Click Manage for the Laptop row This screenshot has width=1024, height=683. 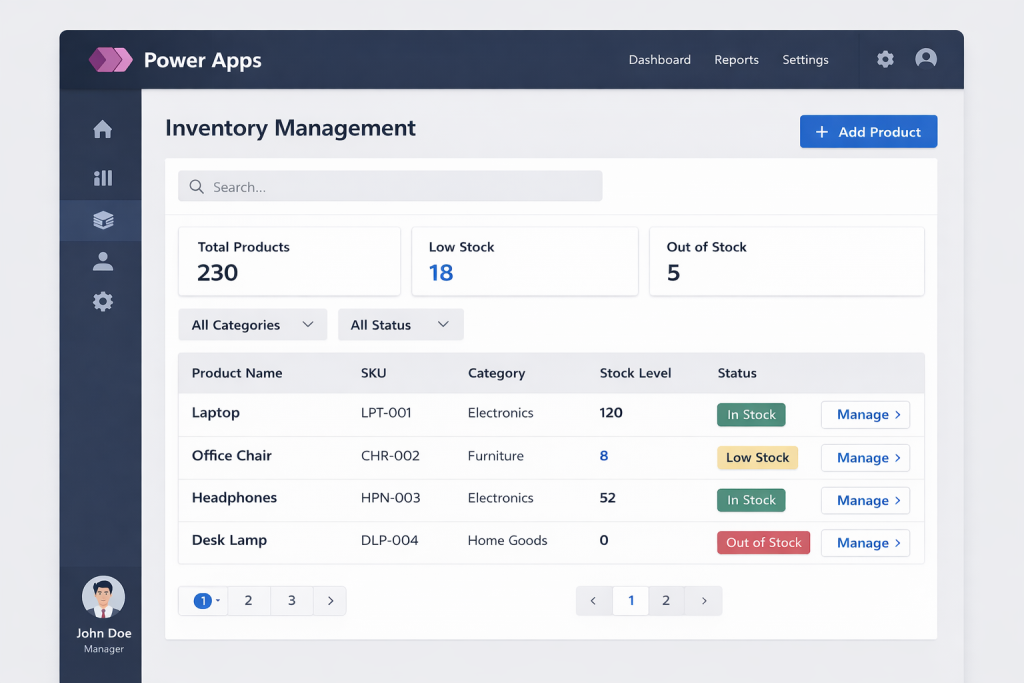[865, 415]
